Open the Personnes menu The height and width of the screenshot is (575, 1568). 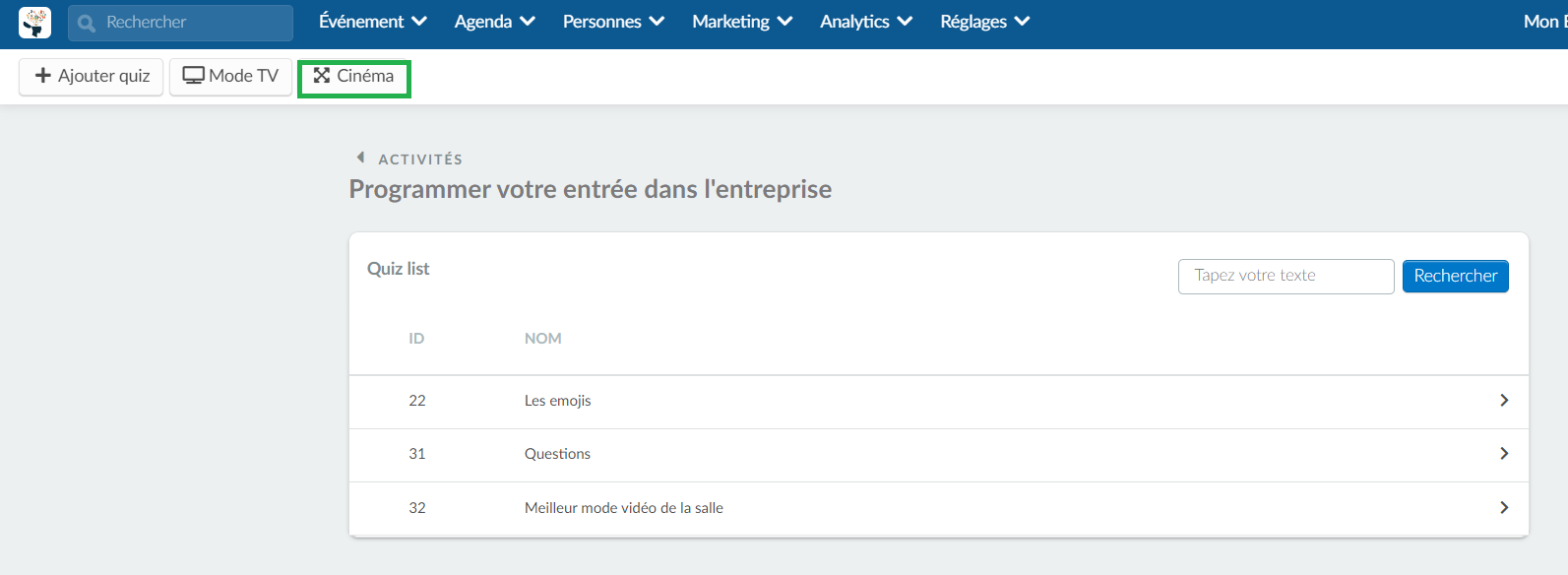[x=614, y=22]
